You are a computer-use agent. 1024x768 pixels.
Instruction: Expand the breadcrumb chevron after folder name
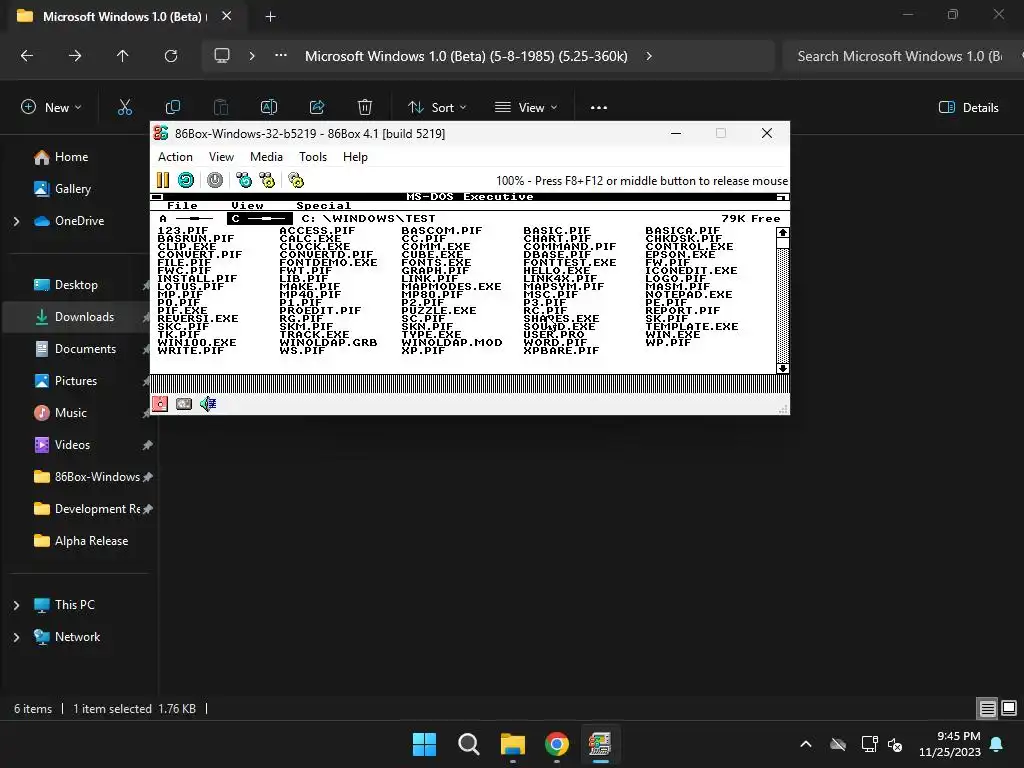[648, 56]
